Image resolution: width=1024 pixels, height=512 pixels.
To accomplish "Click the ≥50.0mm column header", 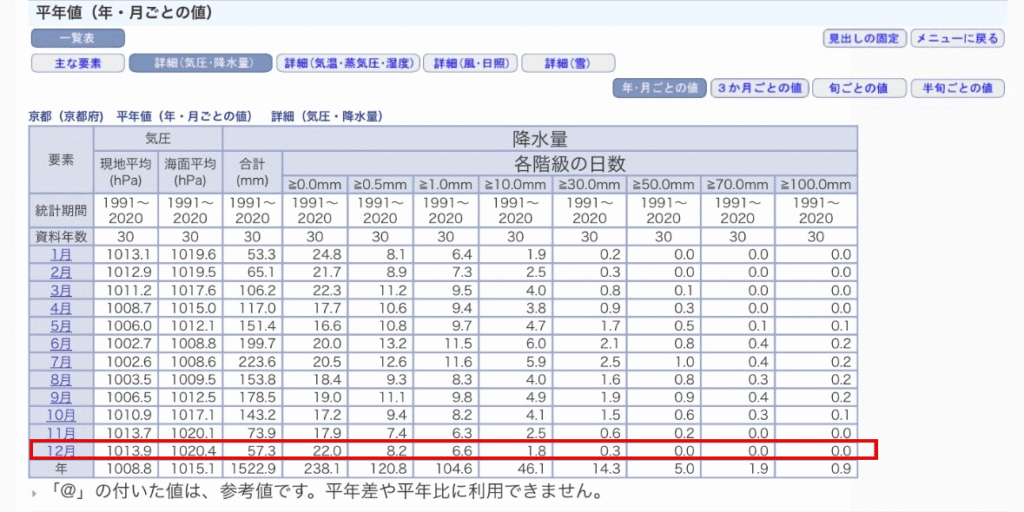I will [664, 184].
